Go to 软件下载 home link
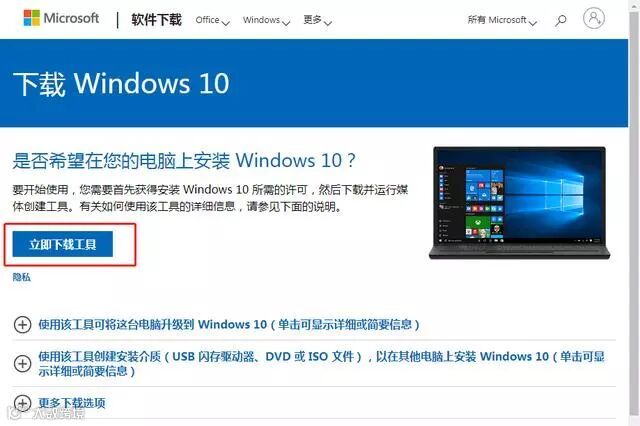Image resolution: width=640 pixels, height=426 pixels. click(x=156, y=20)
